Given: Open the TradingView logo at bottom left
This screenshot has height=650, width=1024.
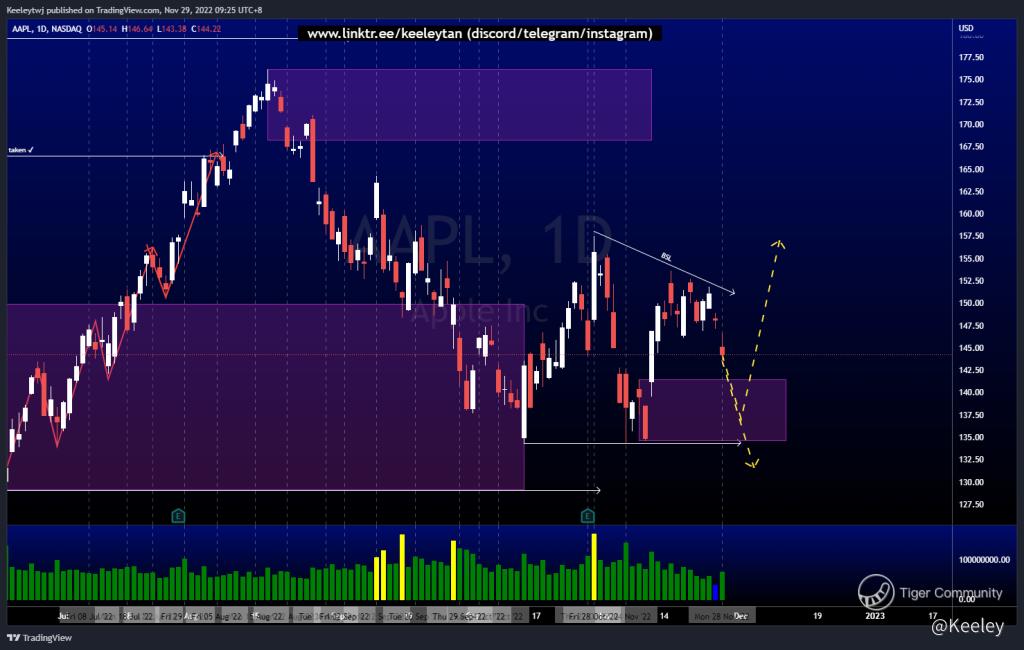Looking at the screenshot, I should tap(40, 638).
